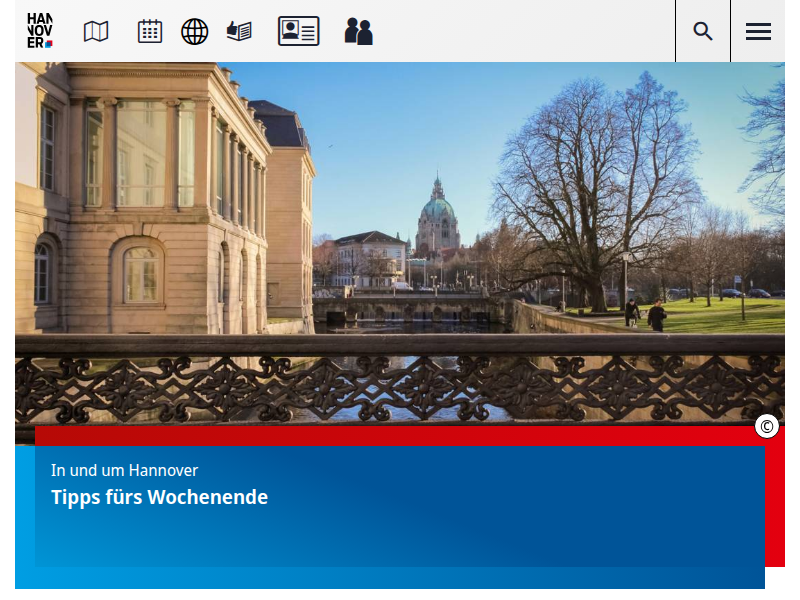Click the 'In und um Hannover' kicker text
The width and height of the screenshot is (800, 600).
coord(125,470)
